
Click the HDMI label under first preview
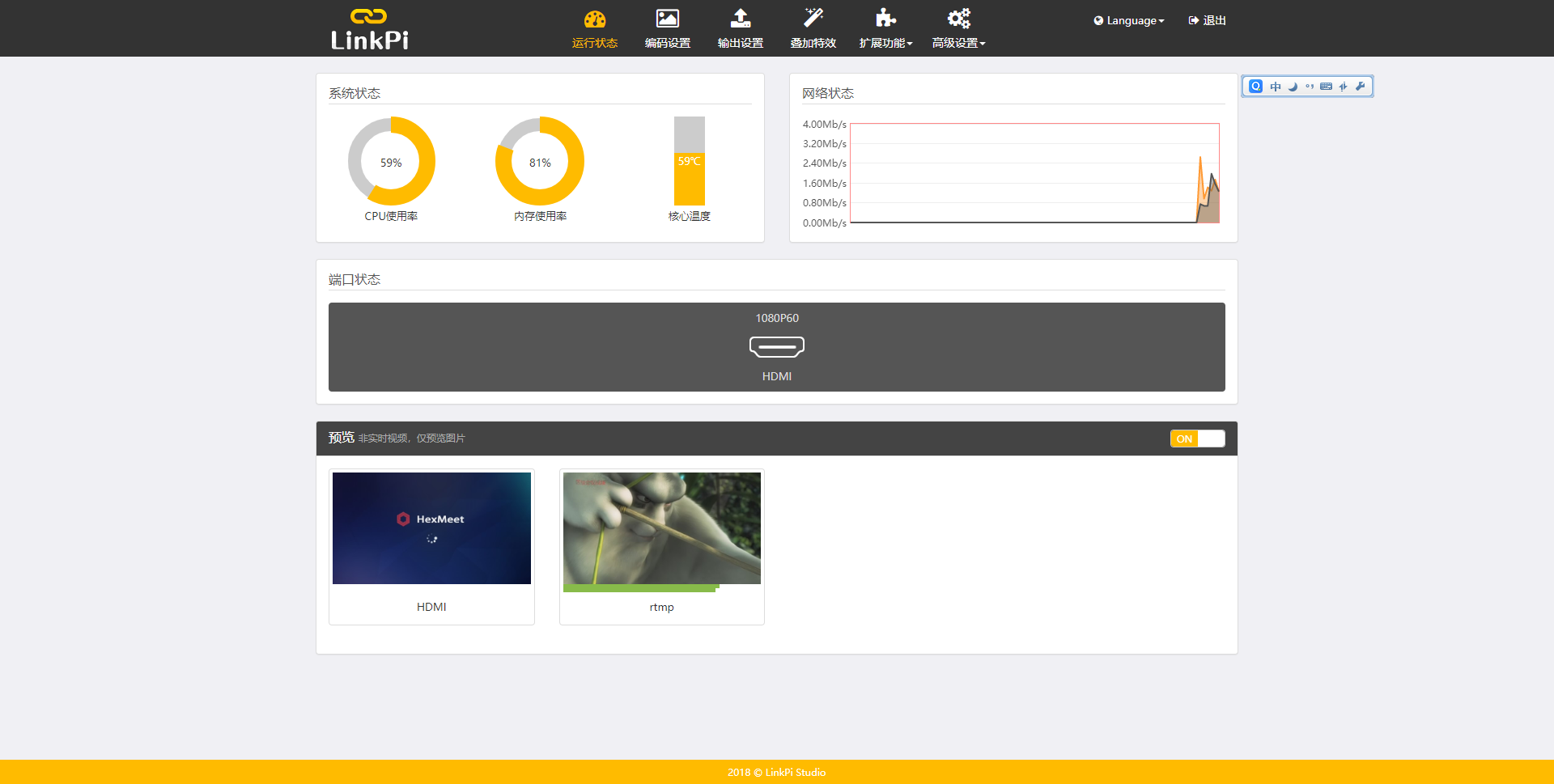(431, 607)
